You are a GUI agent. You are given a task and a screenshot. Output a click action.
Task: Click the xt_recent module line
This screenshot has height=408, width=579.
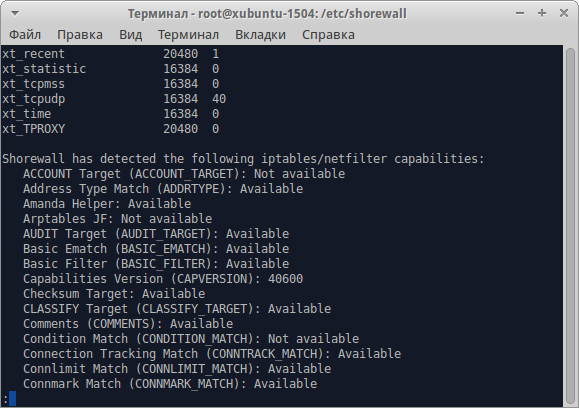(x=111, y=54)
